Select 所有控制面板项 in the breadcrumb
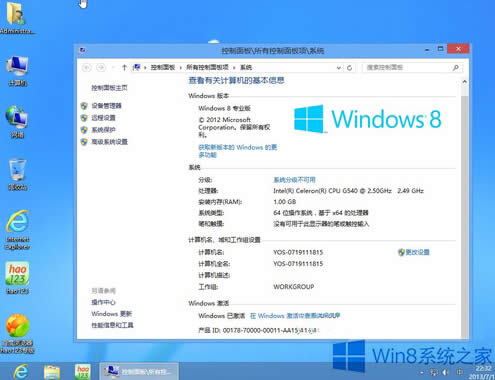The height and width of the screenshot is (380, 495). pyautogui.click(x=207, y=67)
